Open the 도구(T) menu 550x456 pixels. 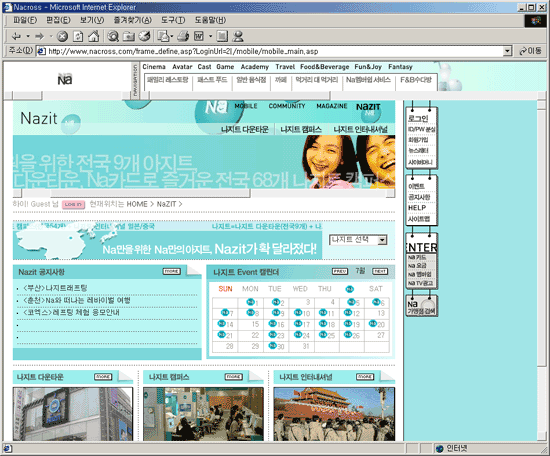click(x=173, y=20)
